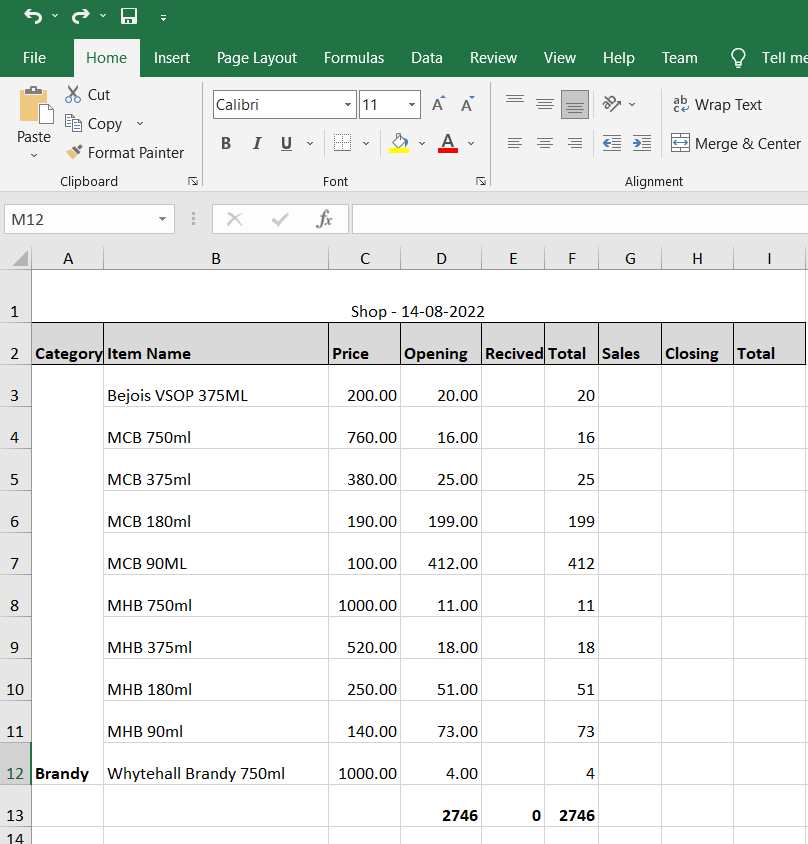Image resolution: width=808 pixels, height=844 pixels.
Task: Click the Center horizontal alignment icon
Action: coord(545,143)
